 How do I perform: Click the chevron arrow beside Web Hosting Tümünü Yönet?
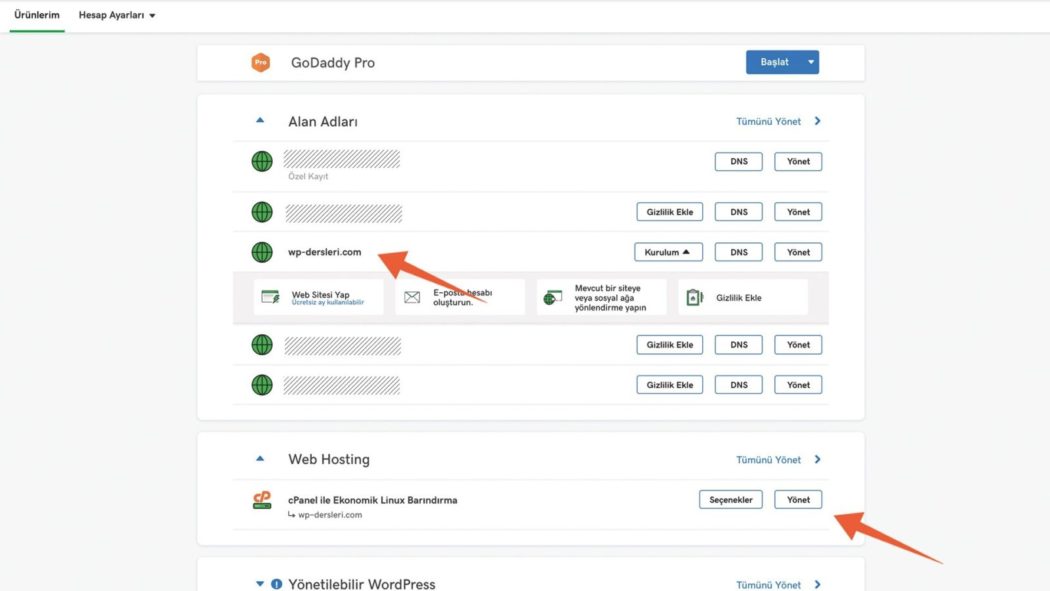coord(818,460)
